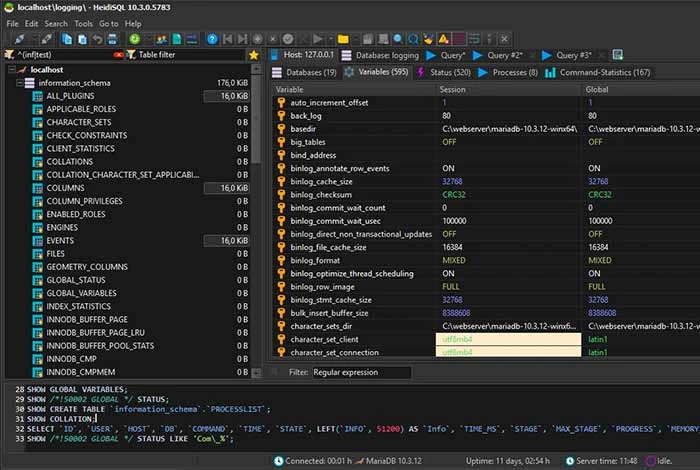Click the tree scrollbar down arrow
700x470 pixels.
256,373
